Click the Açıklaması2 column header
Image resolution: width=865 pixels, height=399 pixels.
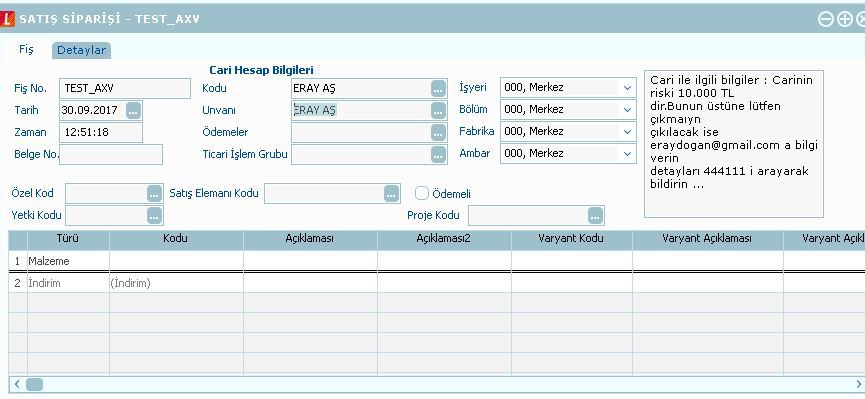click(444, 239)
